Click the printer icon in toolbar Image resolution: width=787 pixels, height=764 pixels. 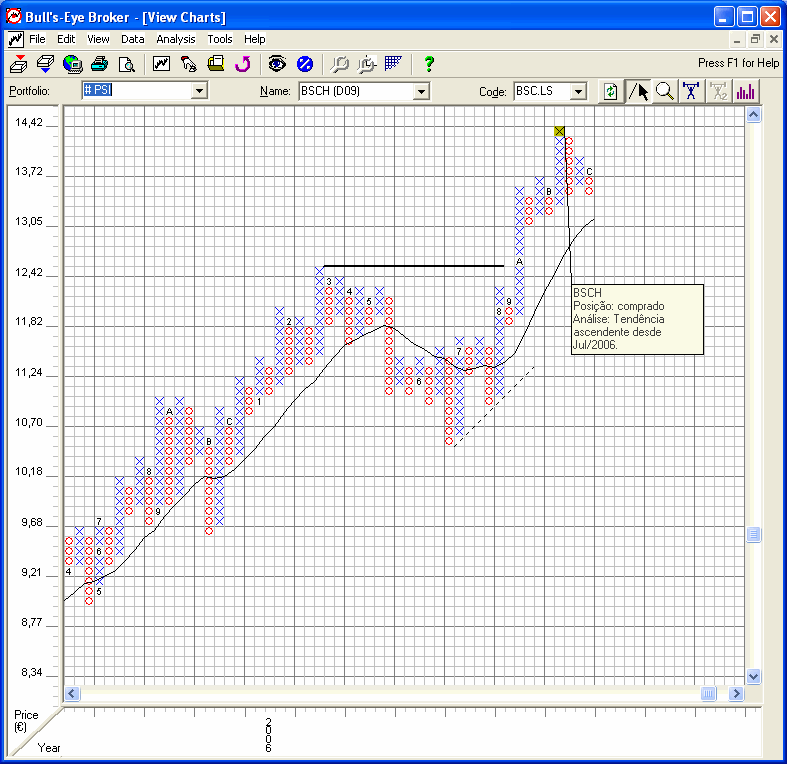tap(99, 64)
